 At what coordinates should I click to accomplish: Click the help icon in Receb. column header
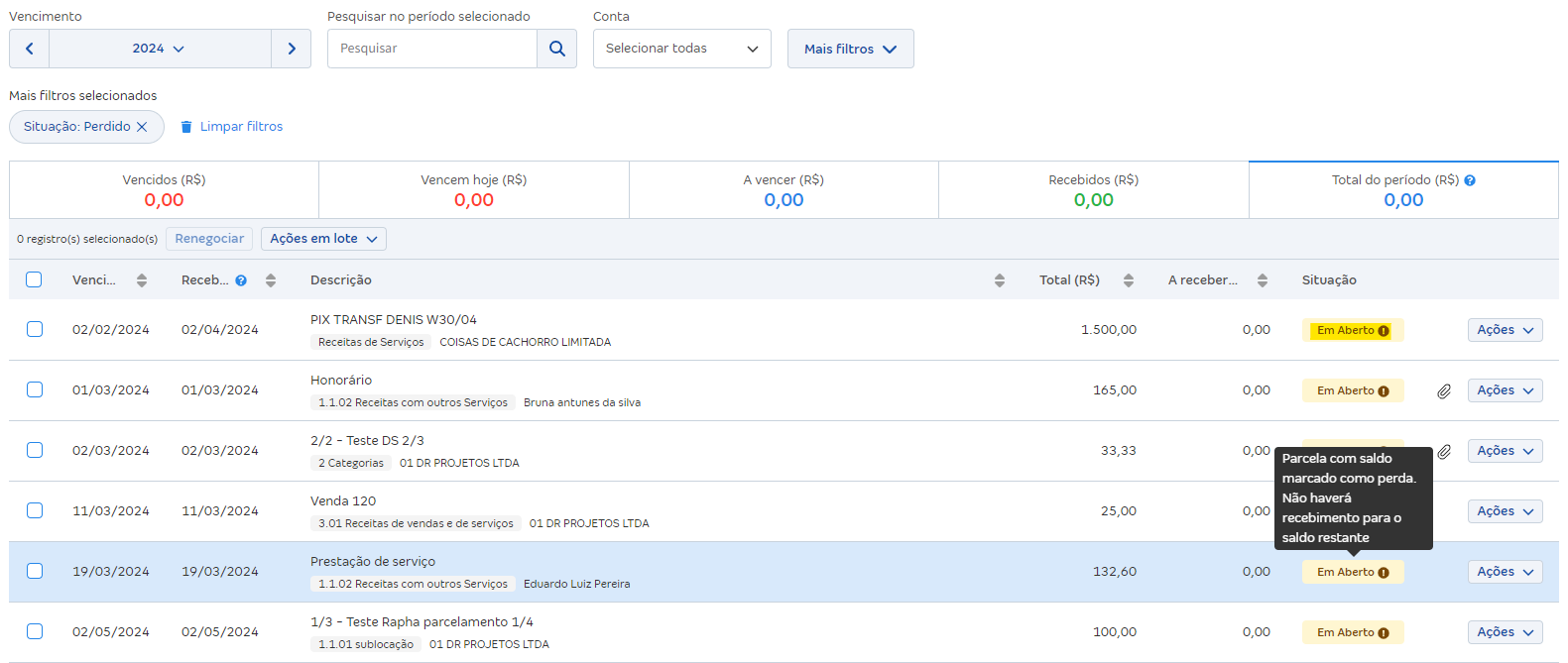[x=241, y=280]
